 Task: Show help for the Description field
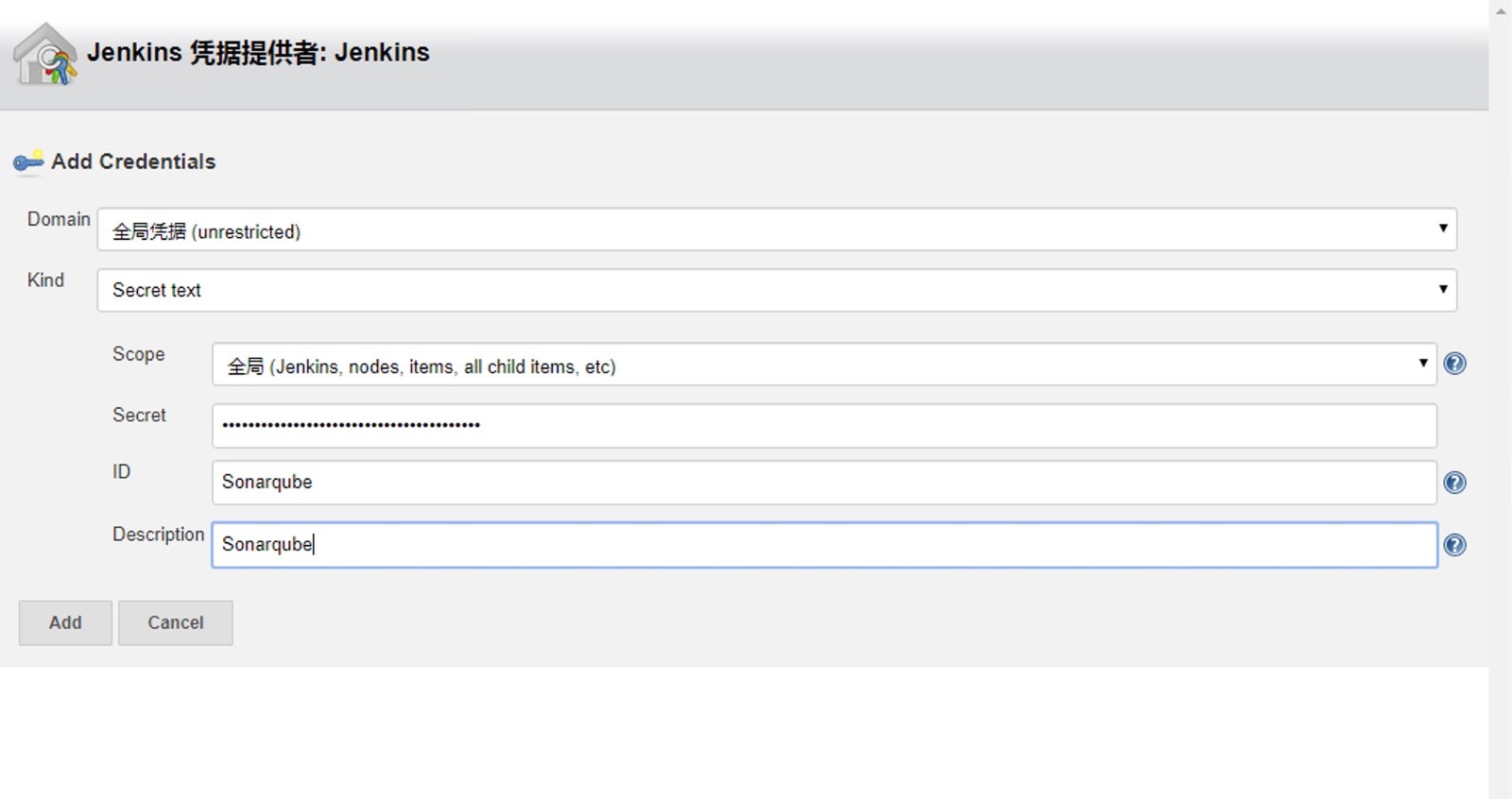[1454, 545]
